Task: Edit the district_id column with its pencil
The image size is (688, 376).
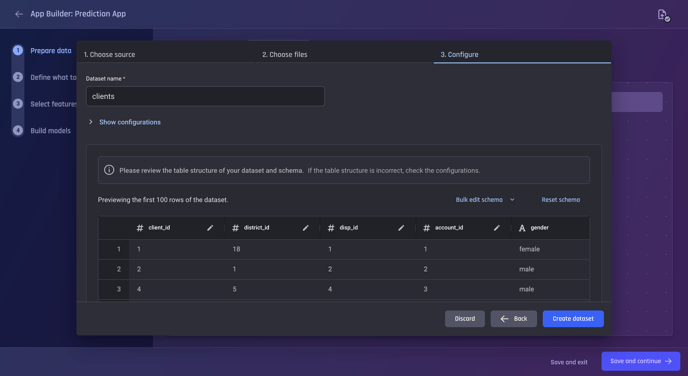Action: 305,228
